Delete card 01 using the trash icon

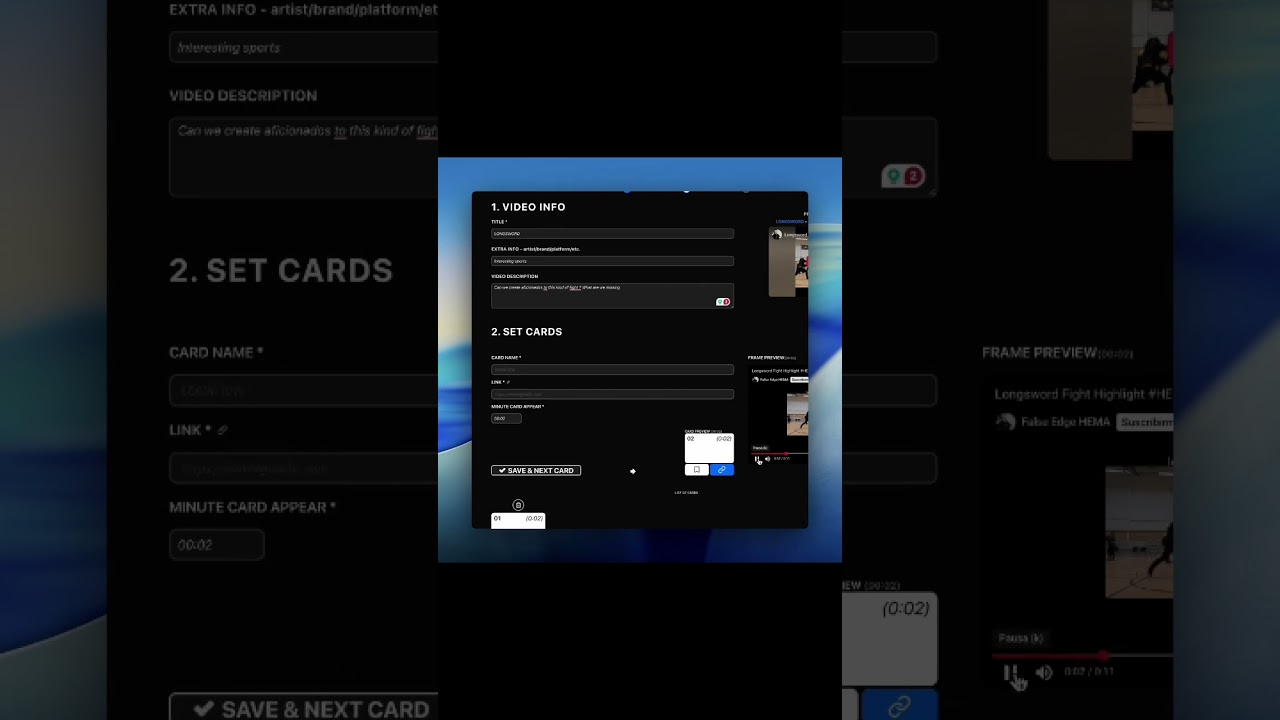coord(518,505)
